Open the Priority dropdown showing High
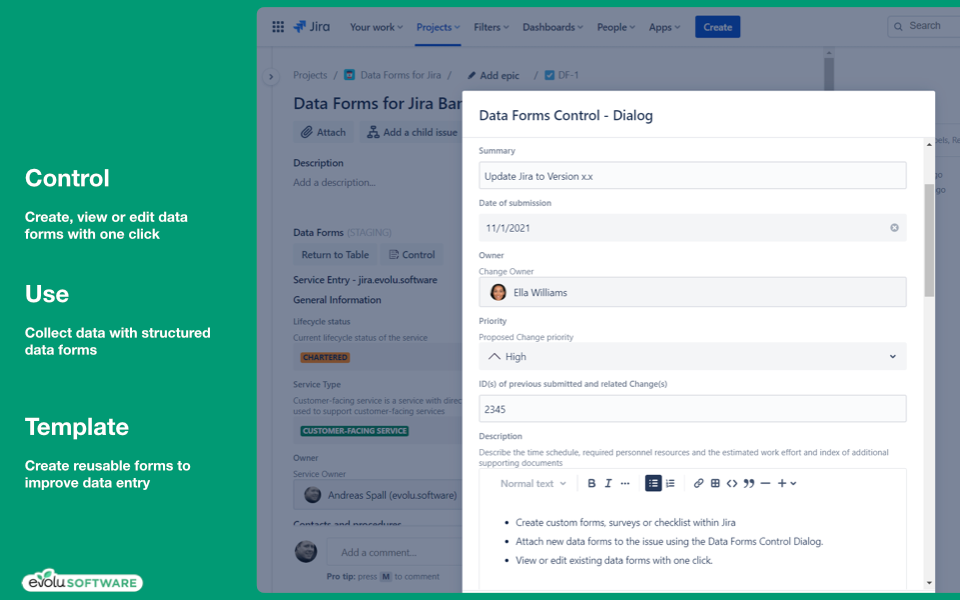The height and width of the screenshot is (600, 960). (692, 356)
